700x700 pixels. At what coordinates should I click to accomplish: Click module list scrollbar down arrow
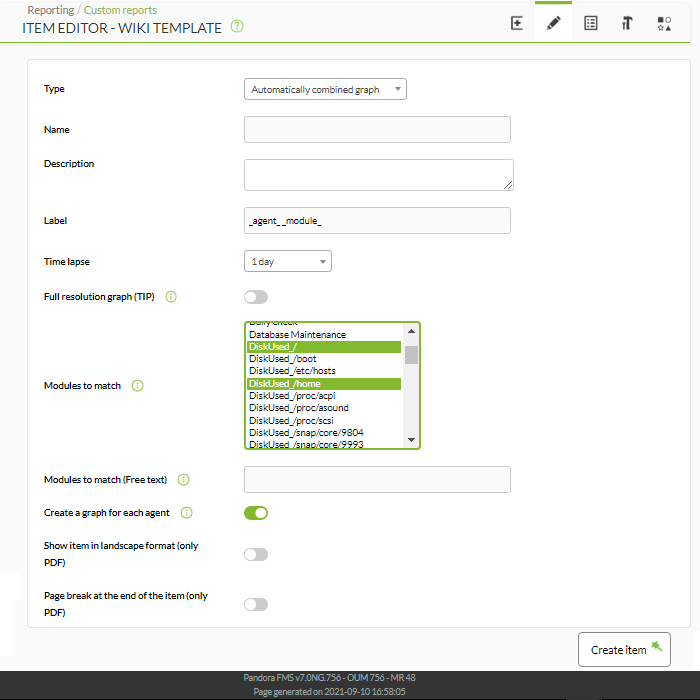point(411,440)
